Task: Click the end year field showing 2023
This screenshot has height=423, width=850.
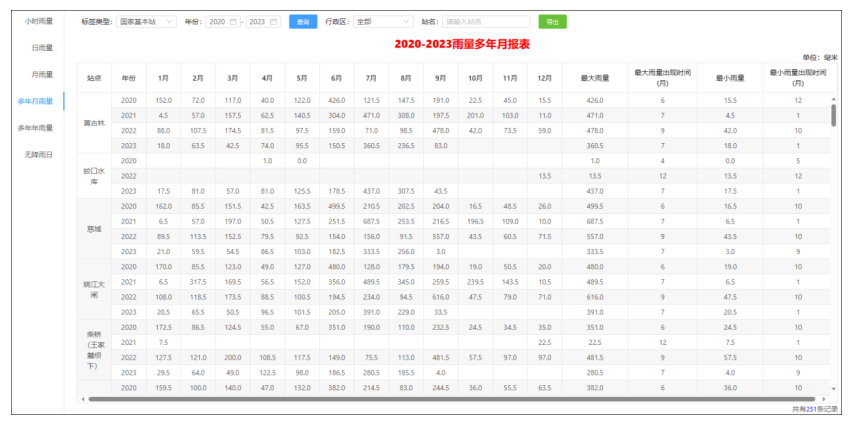Action: [263, 22]
